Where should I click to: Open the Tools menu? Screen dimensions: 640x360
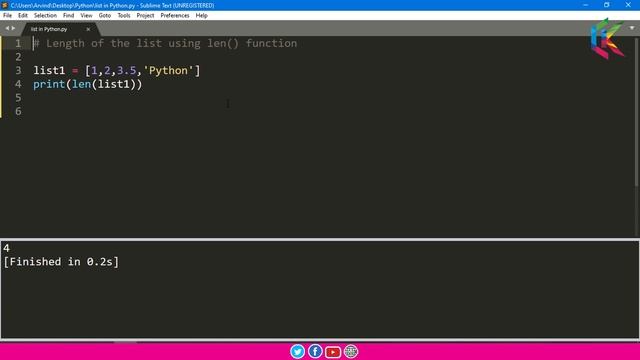(124, 16)
